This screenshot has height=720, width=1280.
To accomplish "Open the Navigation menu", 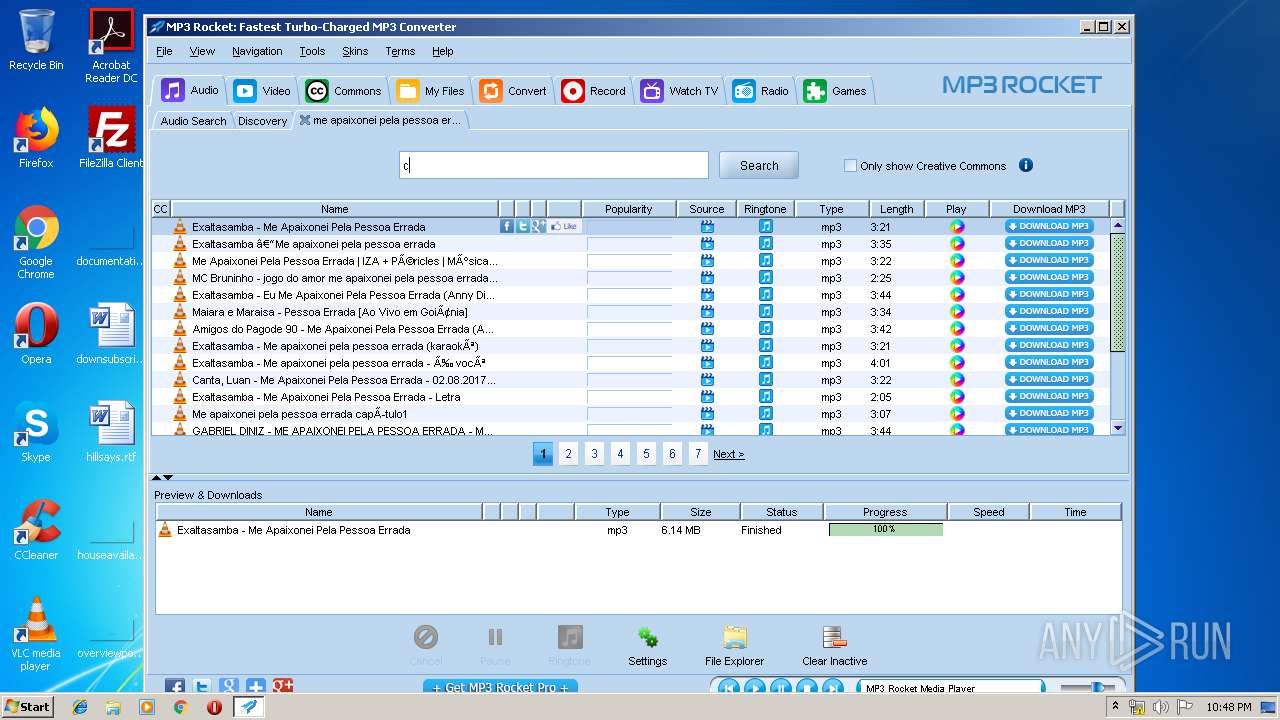I will coord(257,51).
